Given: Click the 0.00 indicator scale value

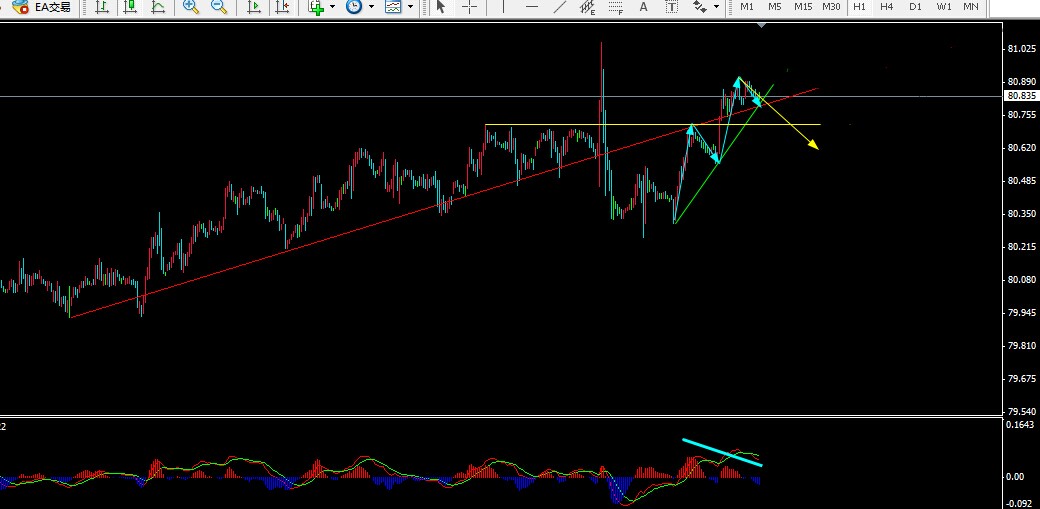Looking at the screenshot, I should (1015, 476).
